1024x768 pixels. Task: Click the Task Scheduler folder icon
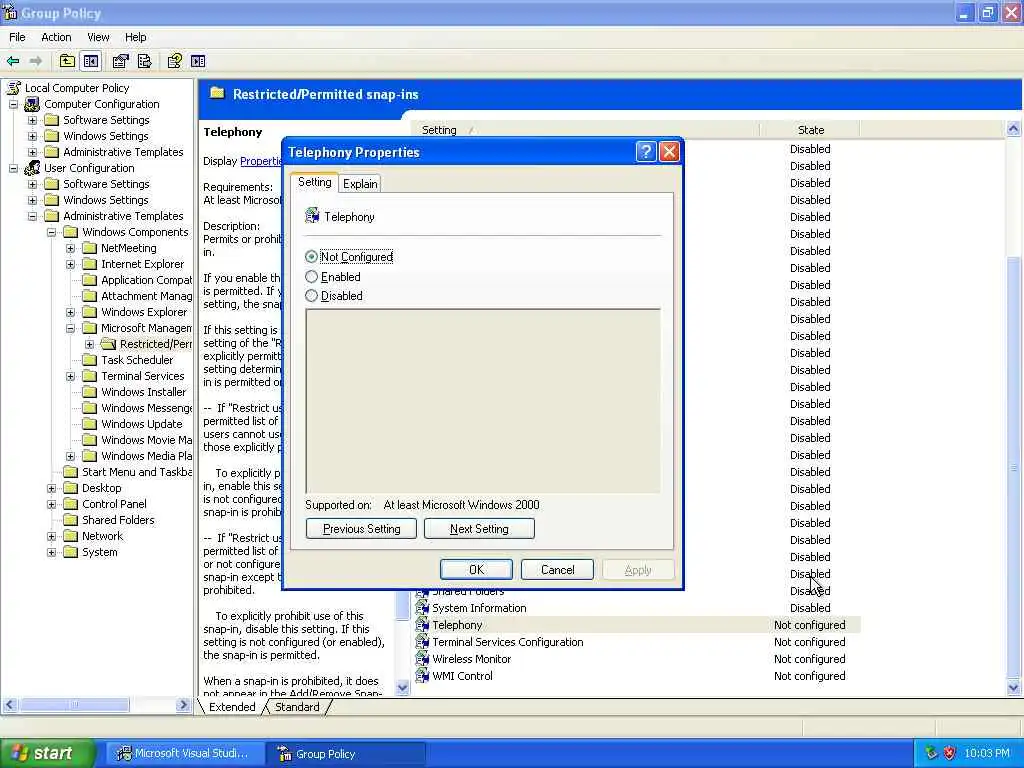coord(89,360)
